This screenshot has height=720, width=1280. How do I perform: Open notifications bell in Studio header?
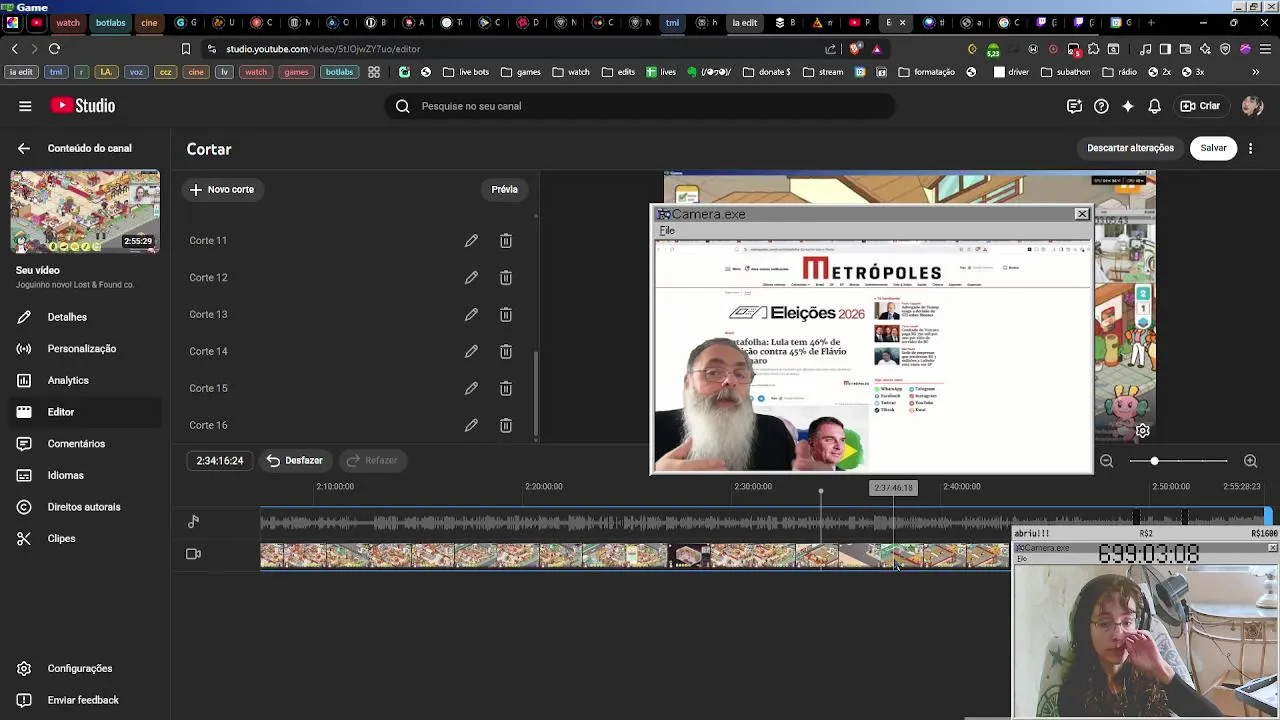pos(1154,106)
